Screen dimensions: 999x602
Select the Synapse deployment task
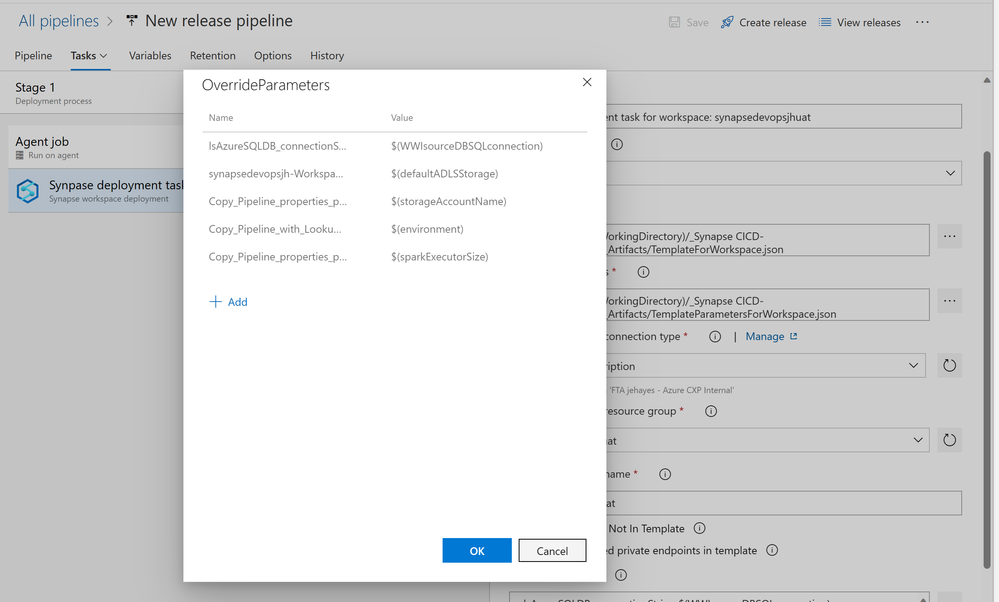(96, 190)
